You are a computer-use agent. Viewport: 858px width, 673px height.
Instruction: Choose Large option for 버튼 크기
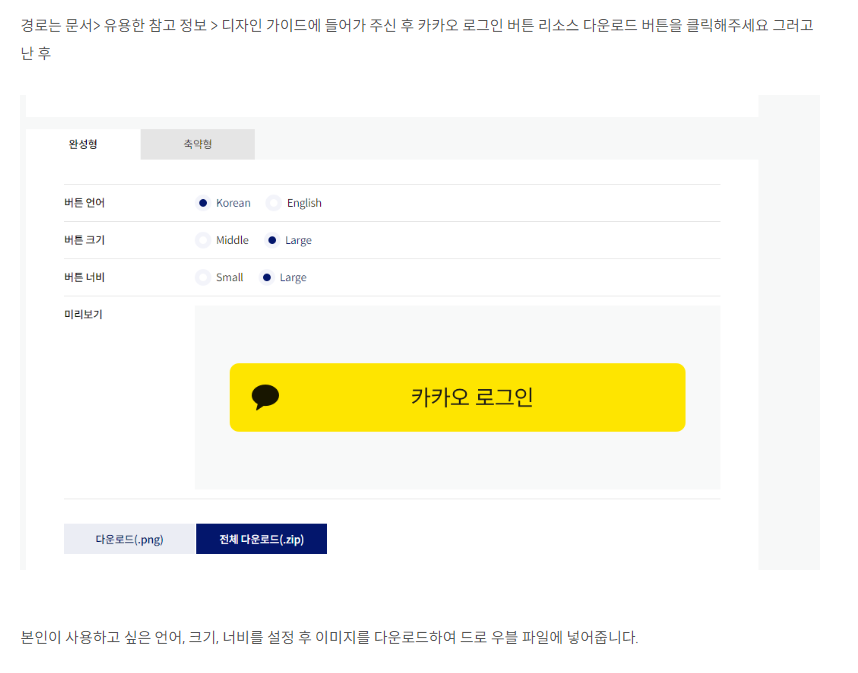[272, 240]
